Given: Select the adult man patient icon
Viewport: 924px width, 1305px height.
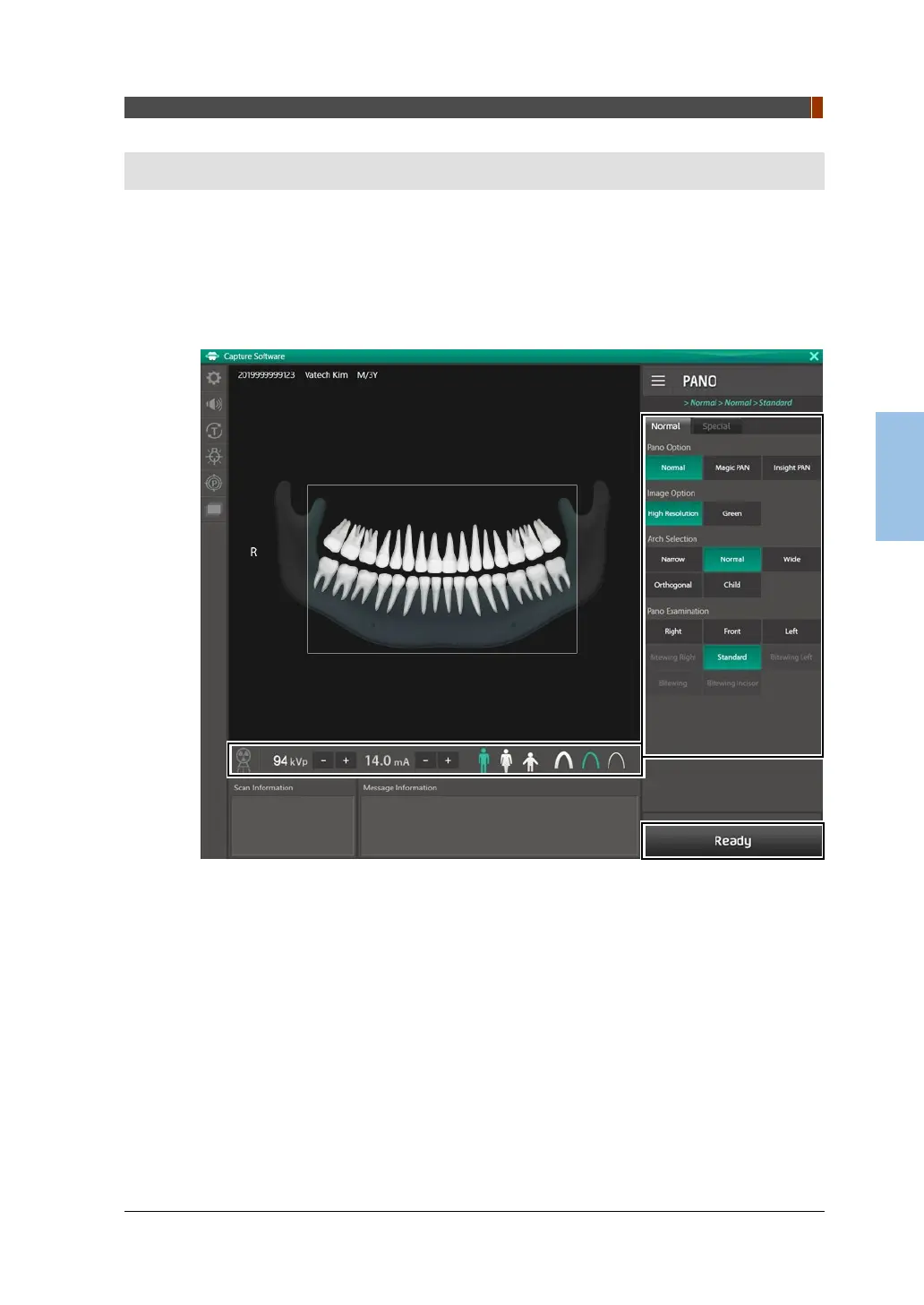Looking at the screenshot, I should click(x=483, y=760).
